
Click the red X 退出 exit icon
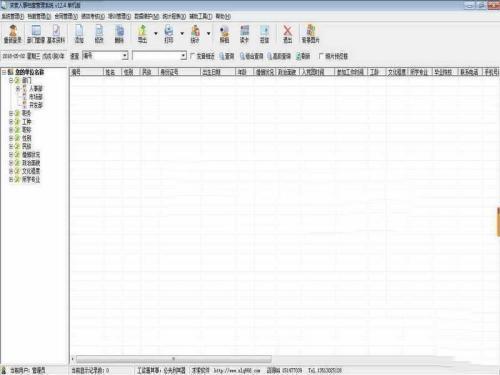(x=287, y=34)
